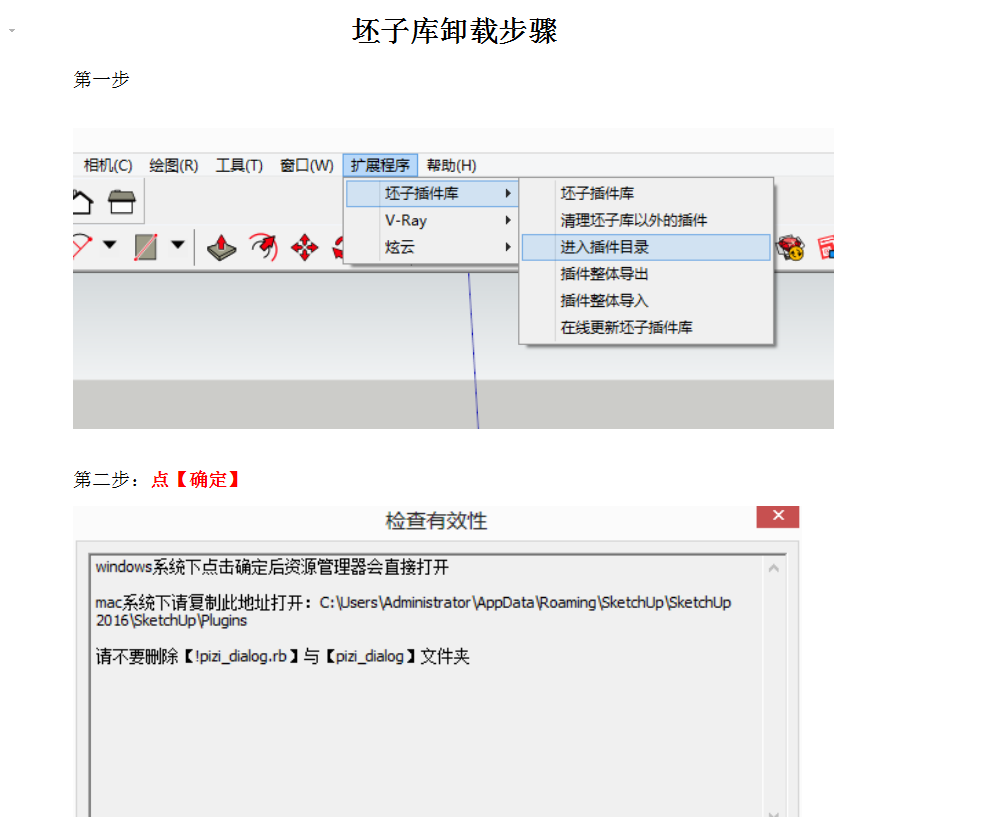This screenshot has width=992, height=817.
Task: Select the Move tool
Action: pyautogui.click(x=304, y=247)
